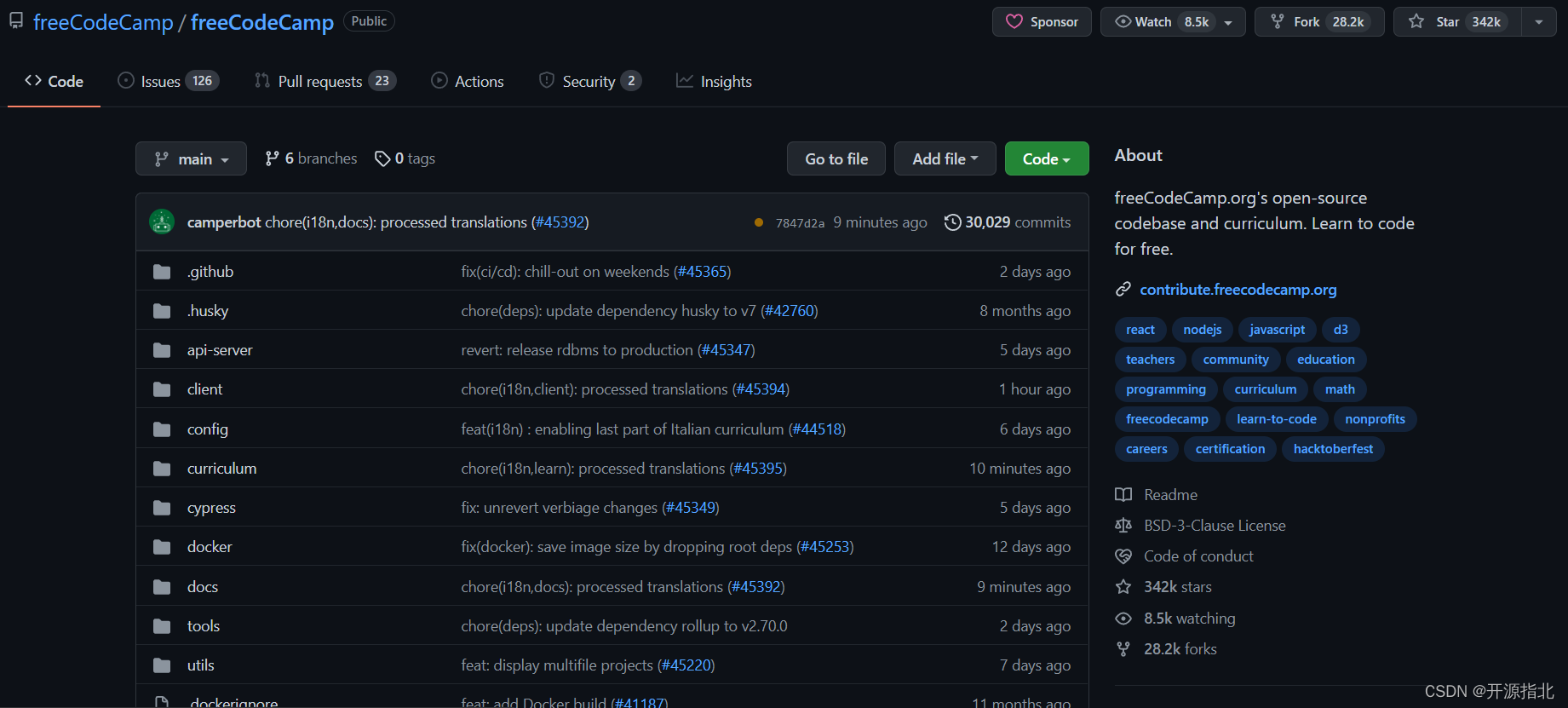This screenshot has width=1568, height=708.
Task: Click the folder icon for docker
Action: tap(162, 547)
